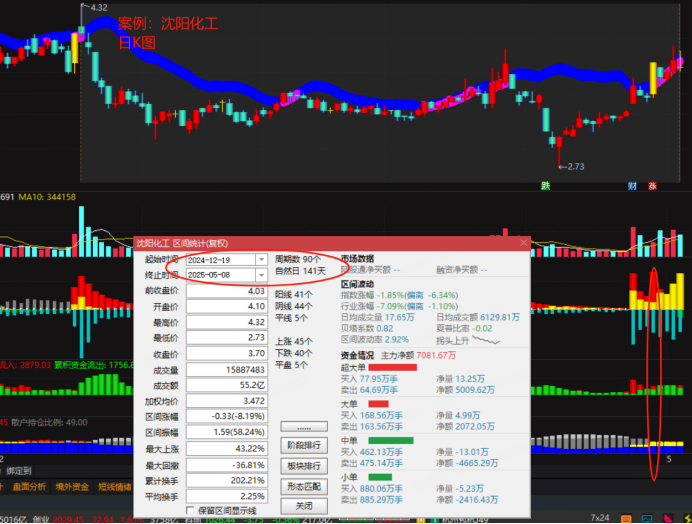Image resolution: width=692 pixels, height=524 pixels.
Task: Click the 区间波动率 2.92% text
Action: pos(375,339)
